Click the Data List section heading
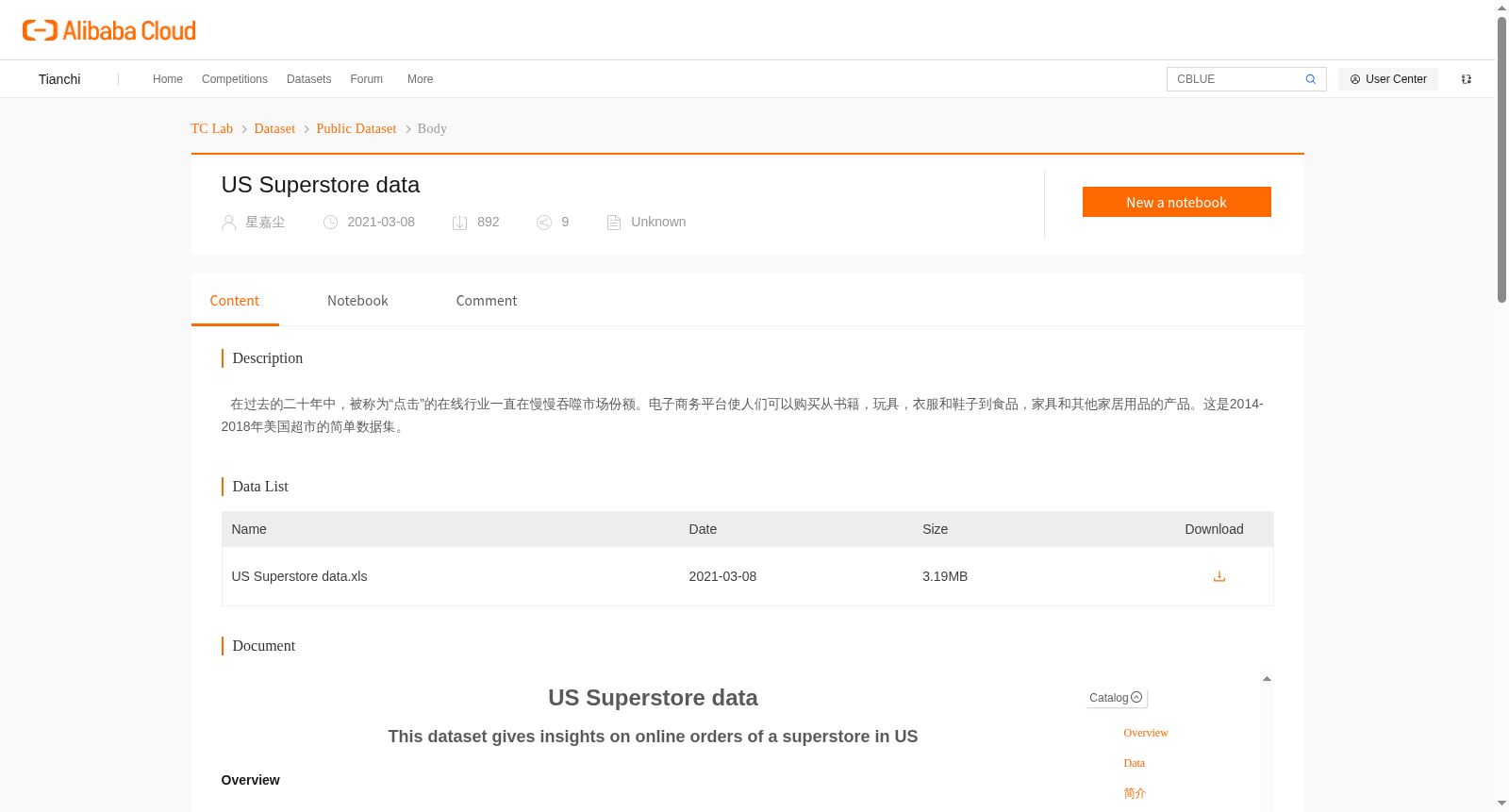Image resolution: width=1509 pixels, height=812 pixels. (260, 487)
